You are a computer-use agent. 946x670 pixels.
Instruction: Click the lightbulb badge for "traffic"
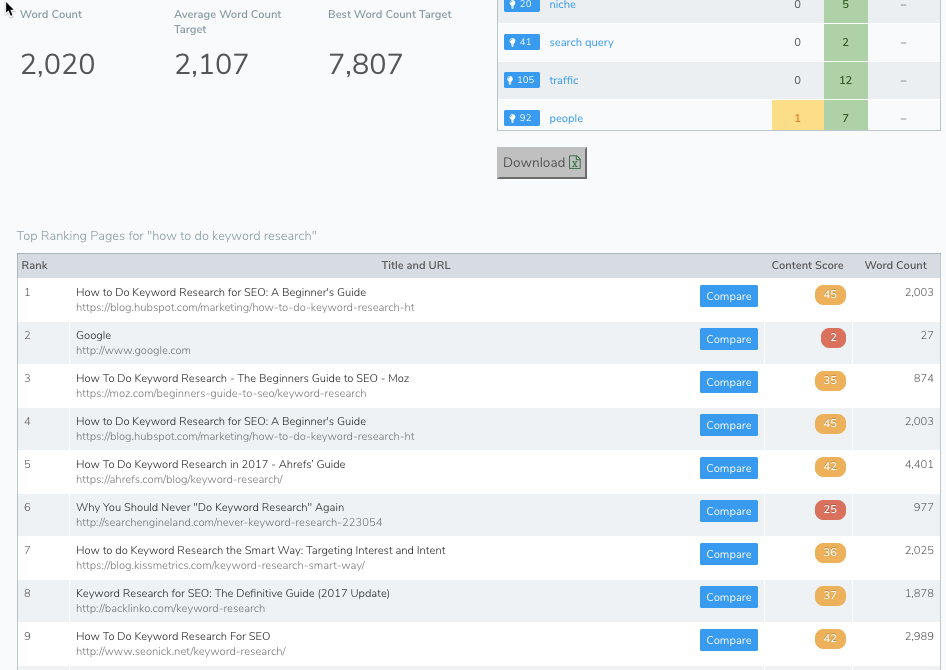[522, 80]
